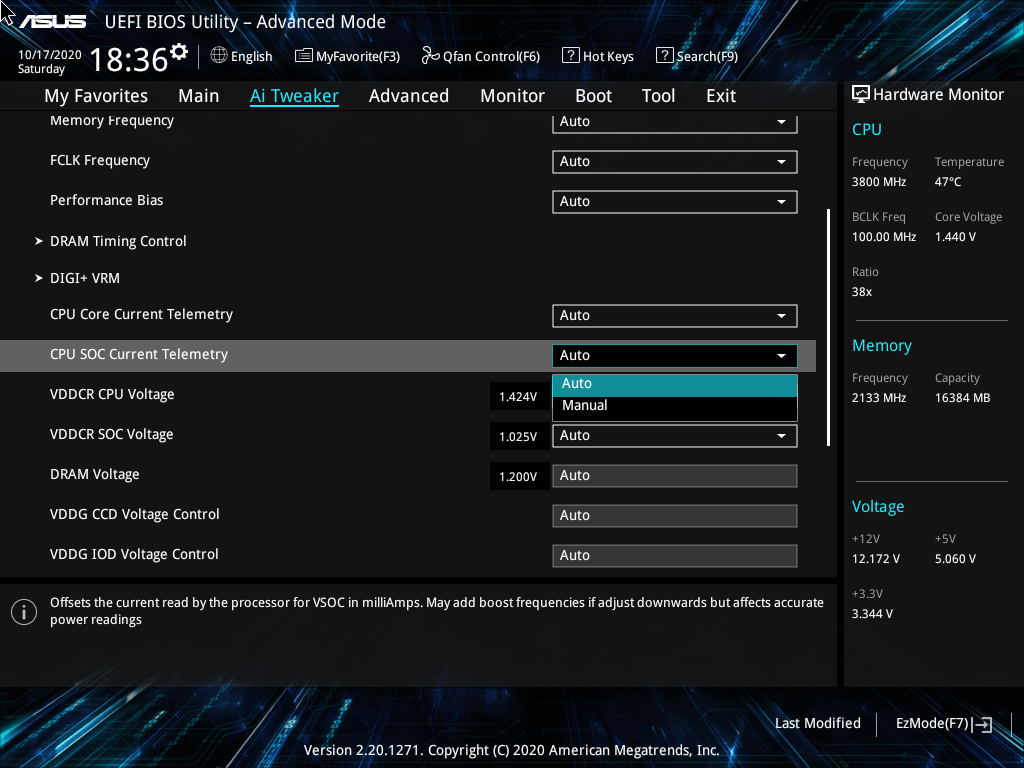
Task: Click the Hardware Monitor display icon
Action: (861, 95)
